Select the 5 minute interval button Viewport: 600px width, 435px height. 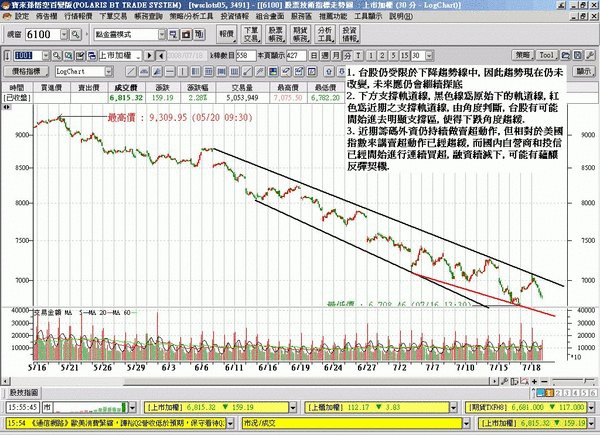click(x=393, y=56)
